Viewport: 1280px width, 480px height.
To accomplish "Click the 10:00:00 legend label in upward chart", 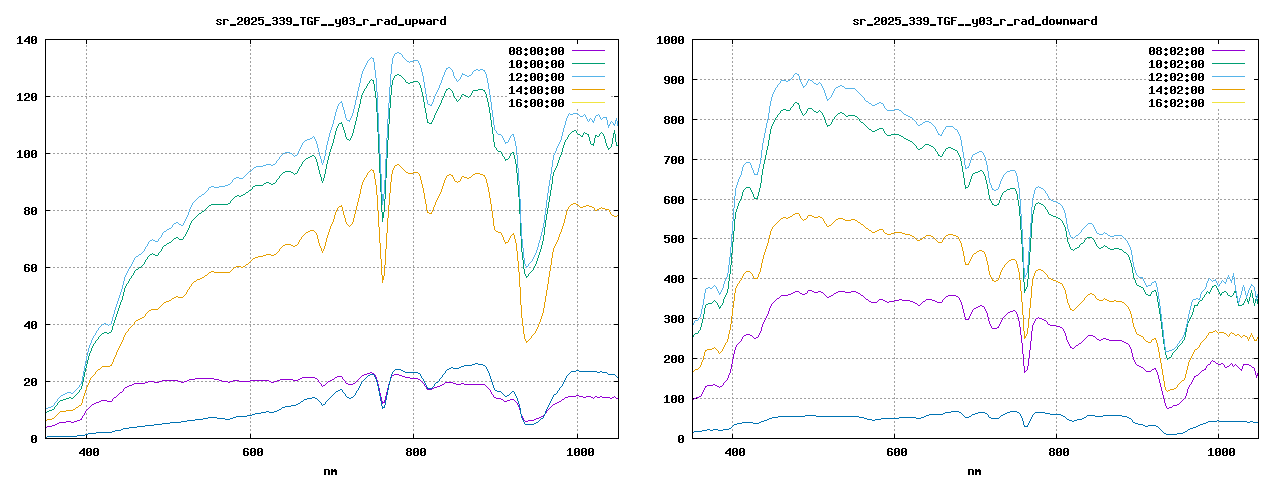I will point(536,64).
